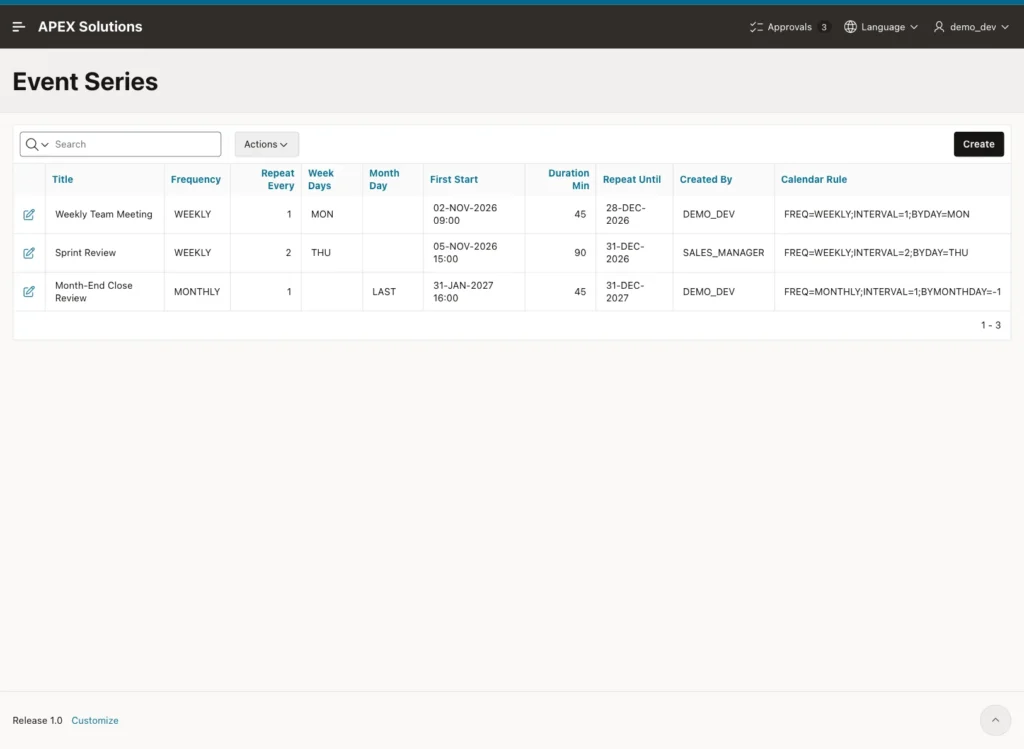The width and height of the screenshot is (1024, 749).
Task: Click the FREQ=MONTHLY calendar rule cell
Action: (892, 291)
